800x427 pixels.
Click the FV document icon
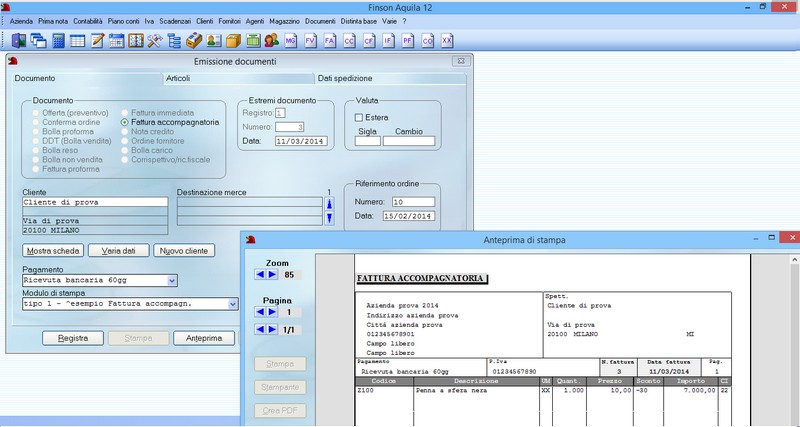311,41
